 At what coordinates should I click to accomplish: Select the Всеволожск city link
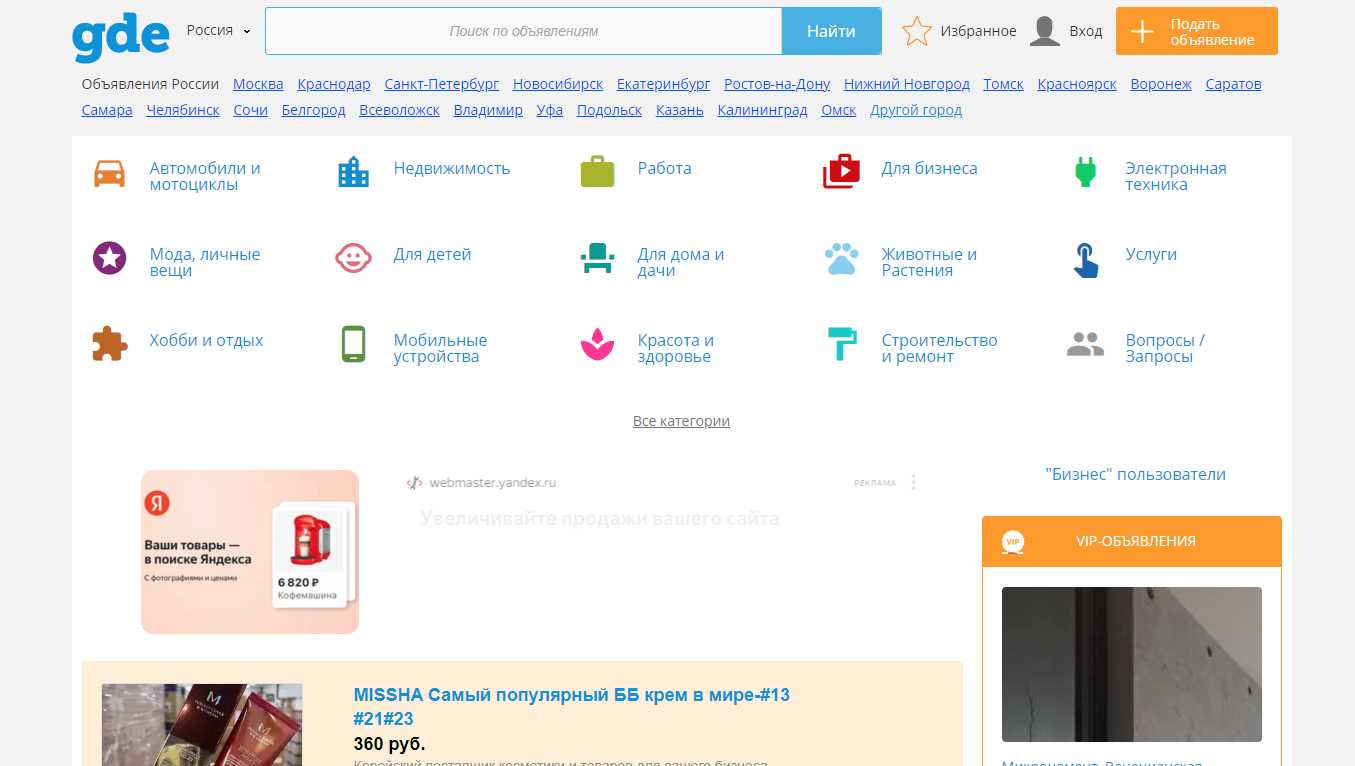pos(399,110)
